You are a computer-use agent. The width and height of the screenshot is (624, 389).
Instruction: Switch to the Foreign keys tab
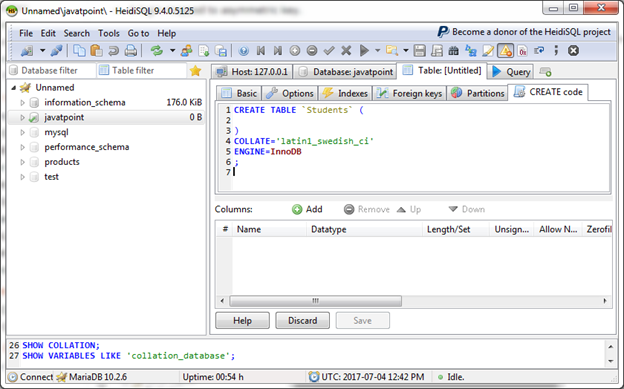tap(410, 93)
